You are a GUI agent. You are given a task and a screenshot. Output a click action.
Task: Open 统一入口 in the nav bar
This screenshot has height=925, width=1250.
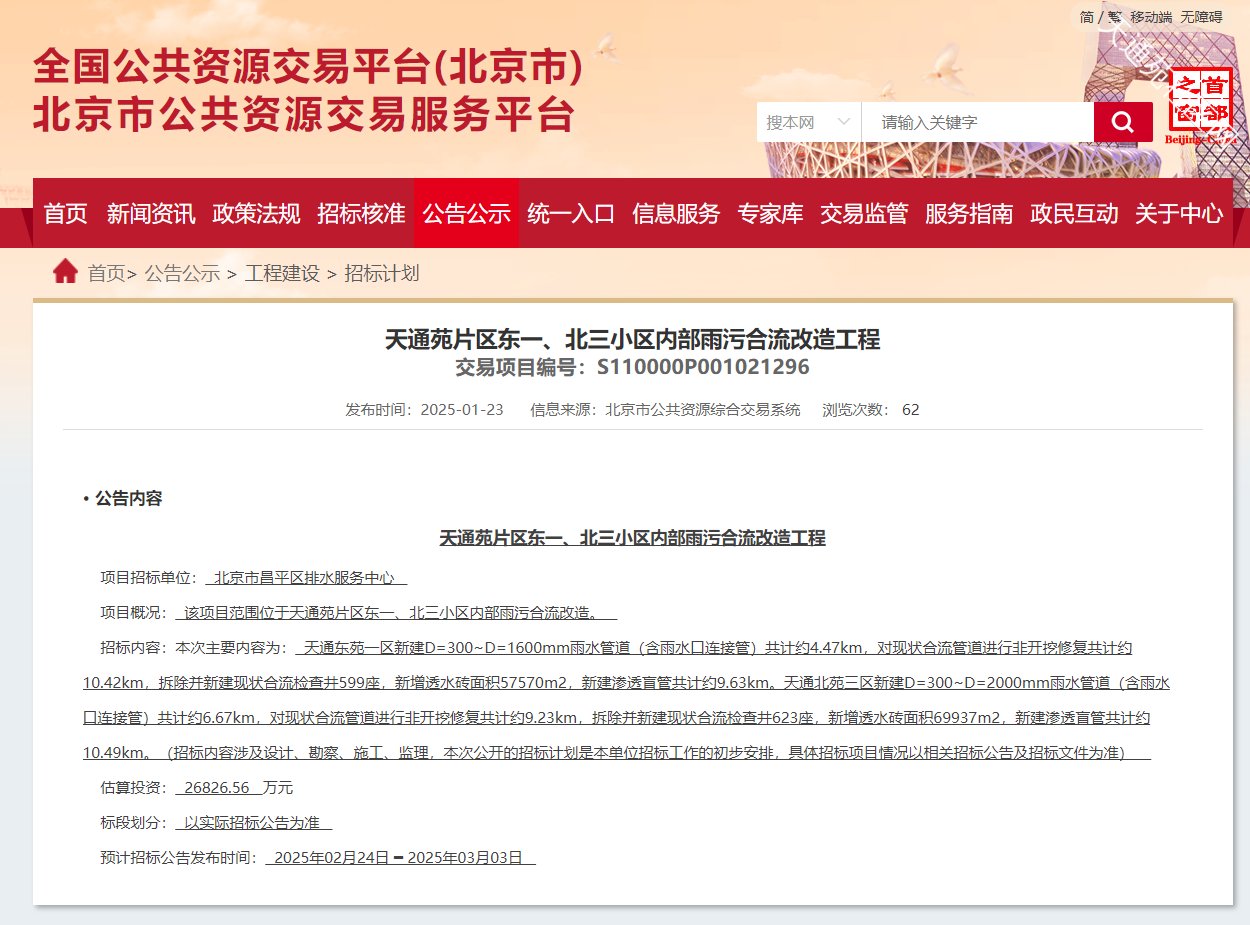coord(571,213)
